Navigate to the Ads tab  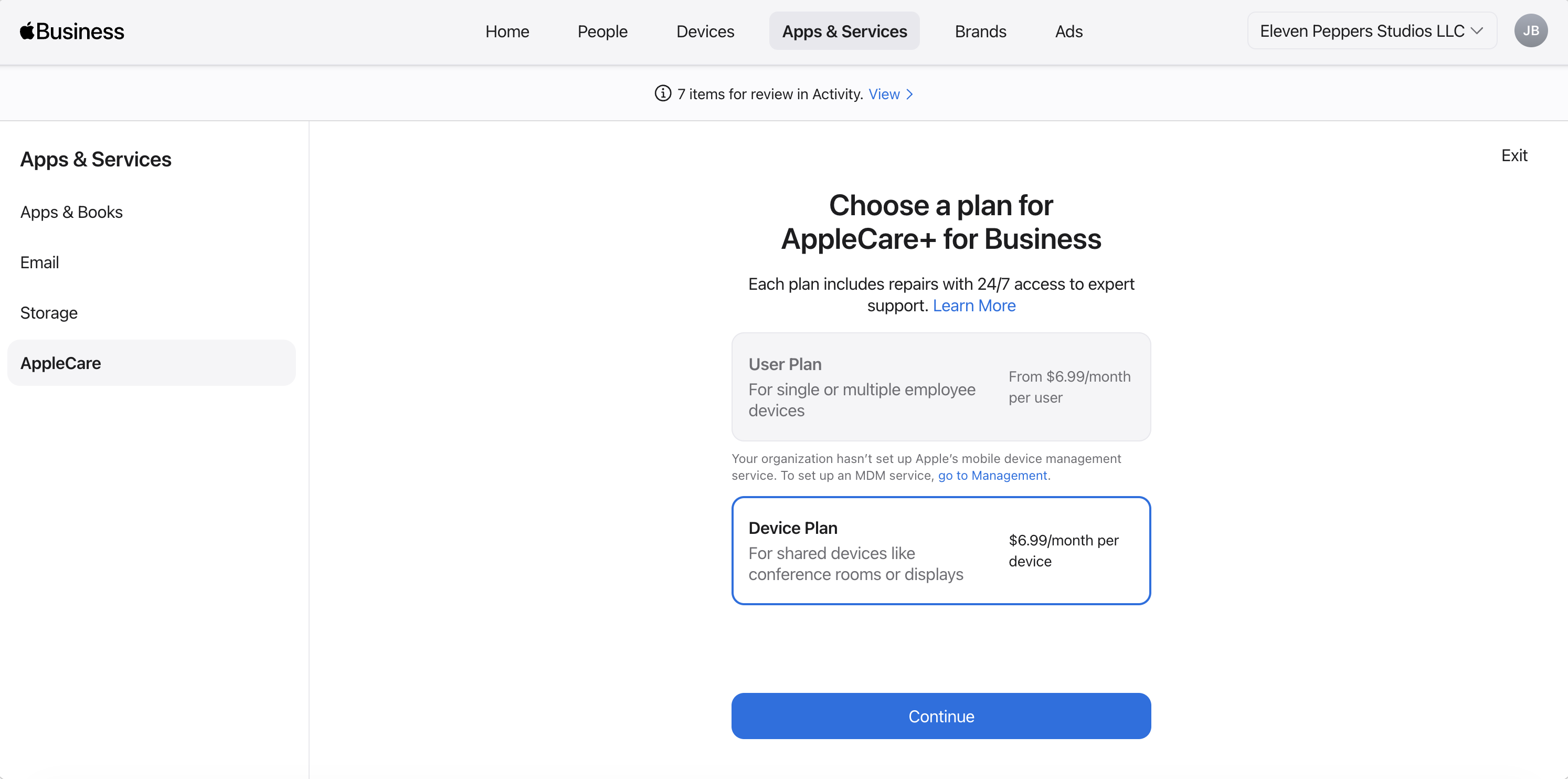[x=1068, y=31]
